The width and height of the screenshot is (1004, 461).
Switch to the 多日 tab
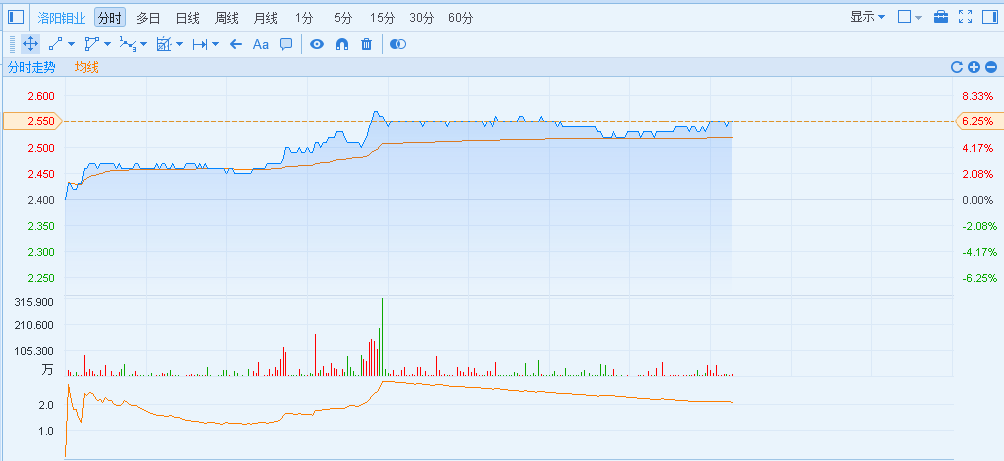coord(148,18)
